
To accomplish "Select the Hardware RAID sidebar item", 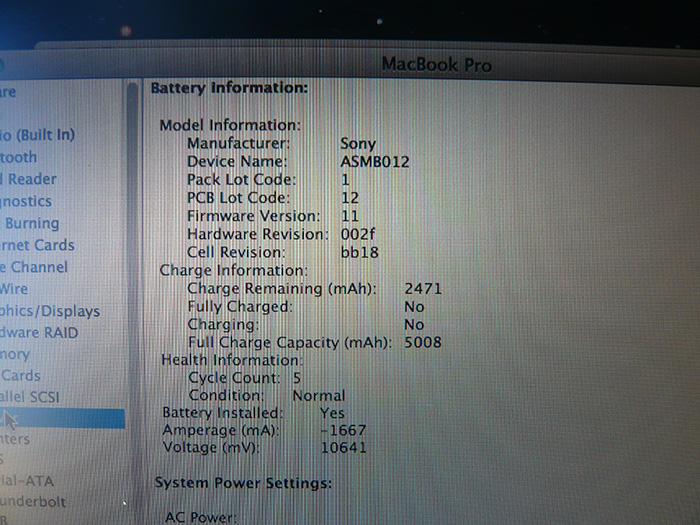I will 39,333.
